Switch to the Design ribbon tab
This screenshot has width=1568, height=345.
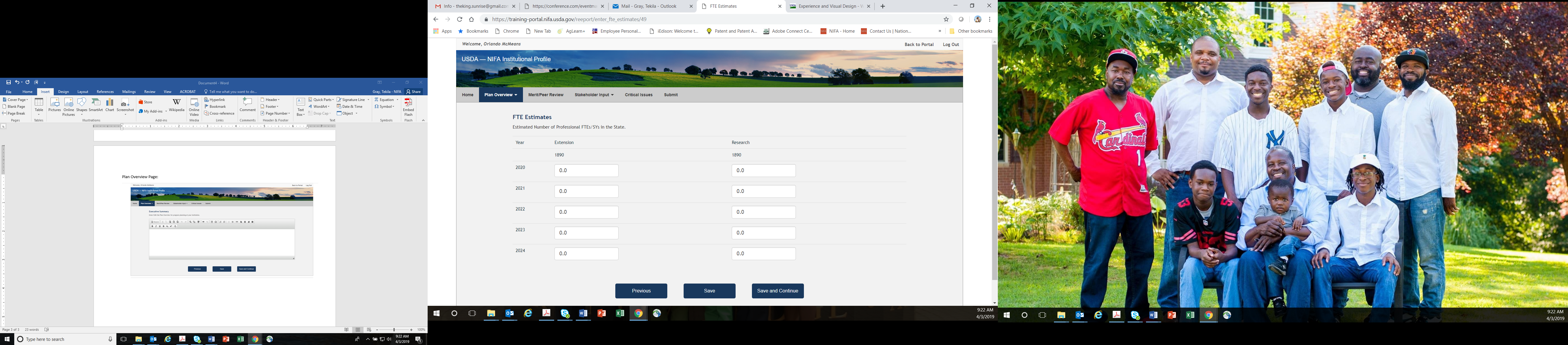(63, 92)
